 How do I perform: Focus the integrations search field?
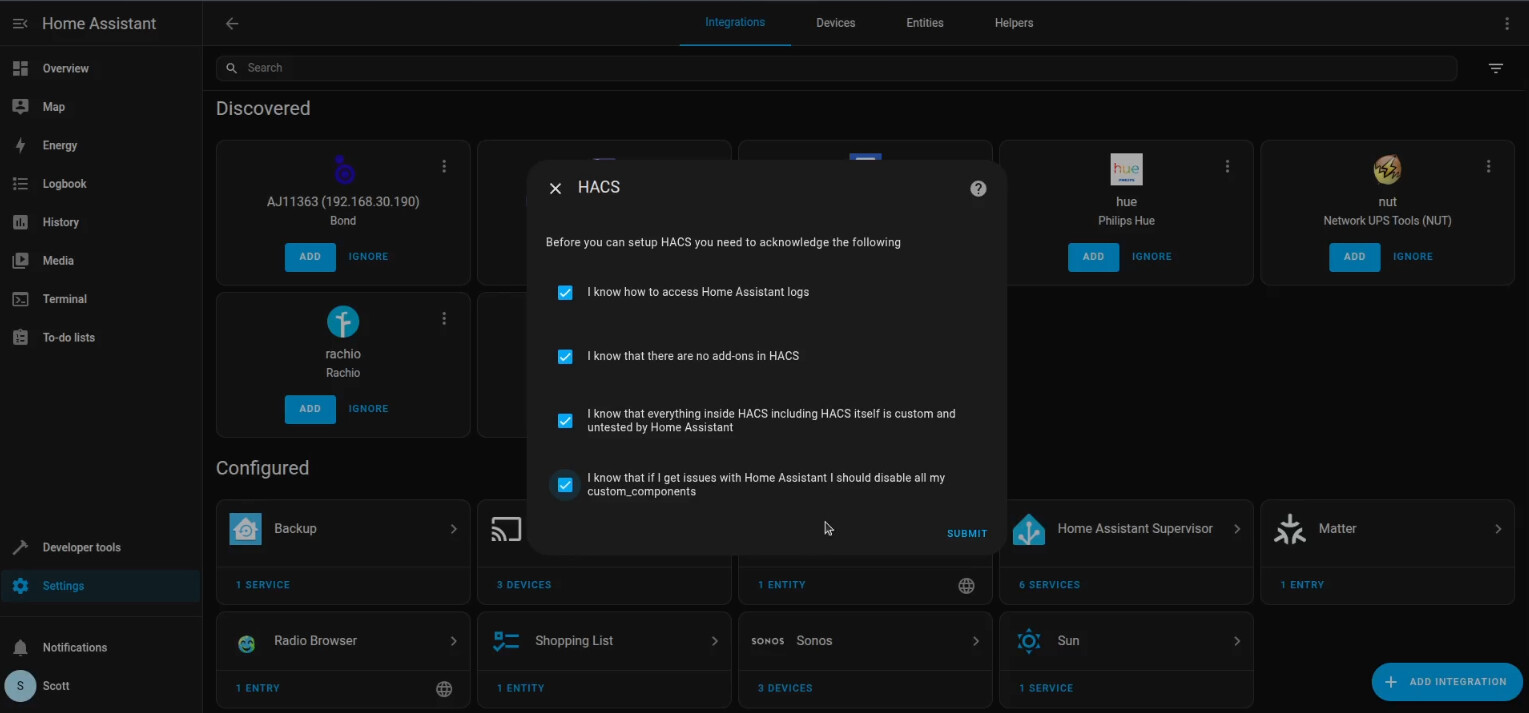point(836,68)
